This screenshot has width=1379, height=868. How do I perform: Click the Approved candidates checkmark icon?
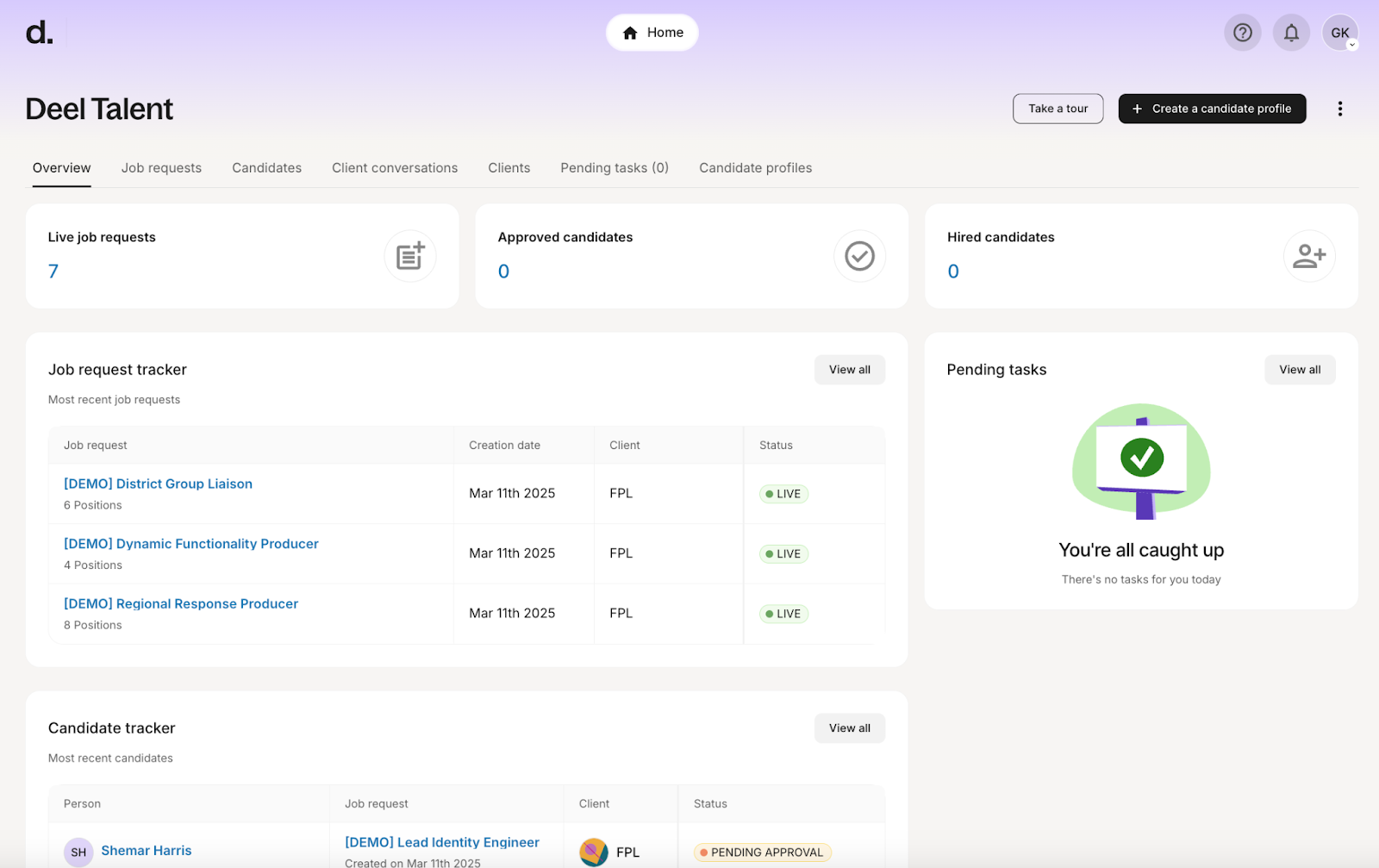pos(859,256)
